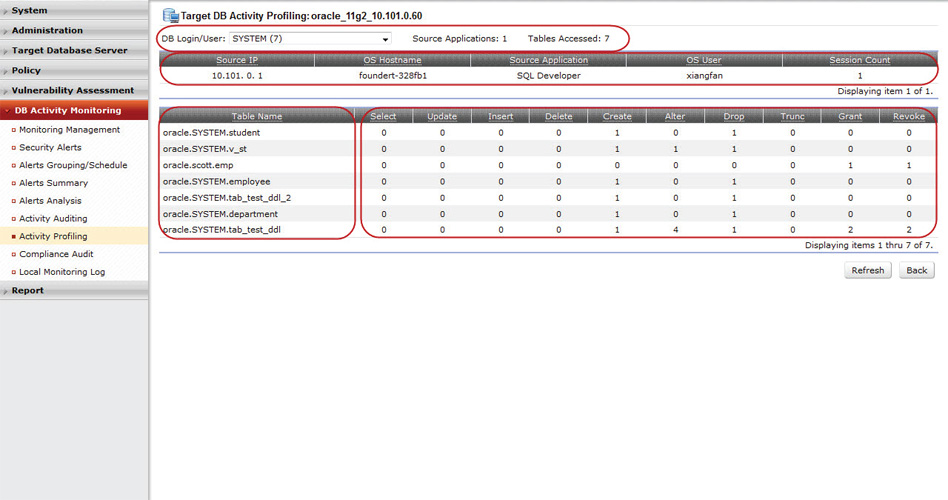Expand the Vulnerability Assessment section
The width and height of the screenshot is (948, 500).
point(74,90)
